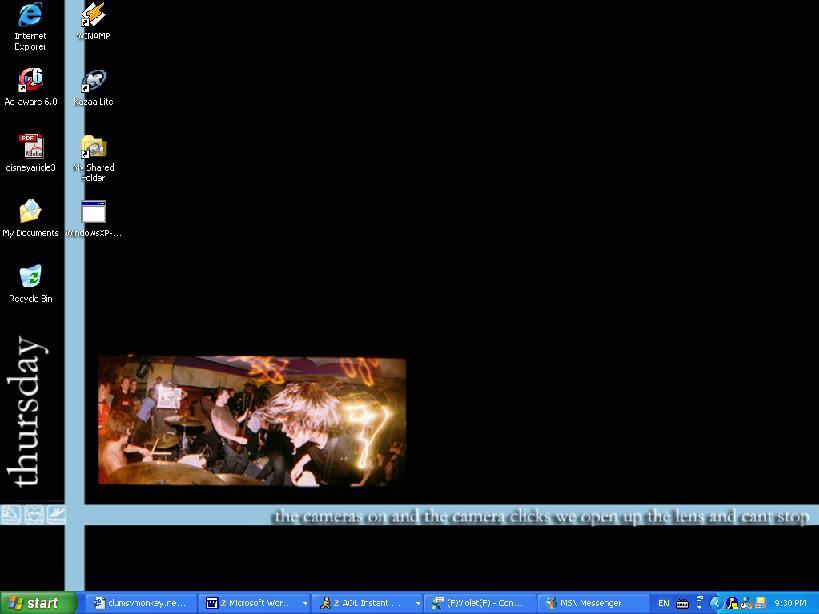819x614 pixels.
Task: Open the Internet Explorer desktop icon
Action: [x=30, y=18]
